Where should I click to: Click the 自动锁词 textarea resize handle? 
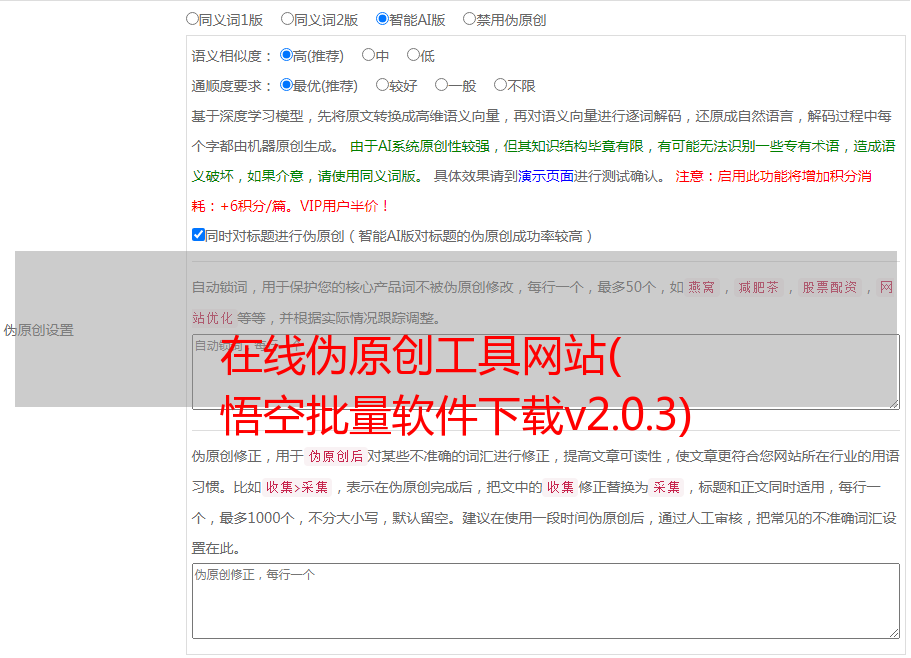pyautogui.click(x=893, y=403)
